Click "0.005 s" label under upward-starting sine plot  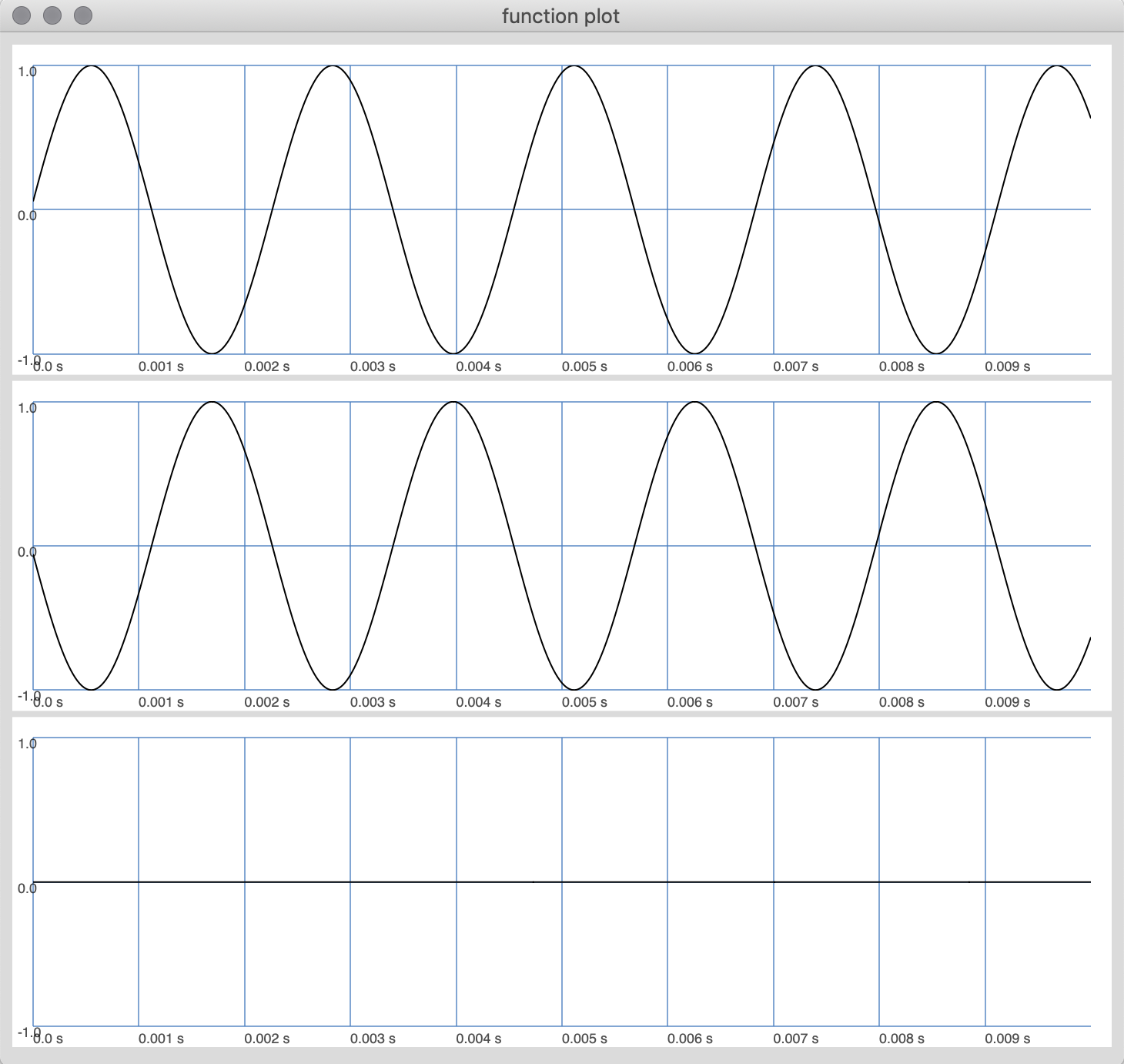[x=584, y=366]
